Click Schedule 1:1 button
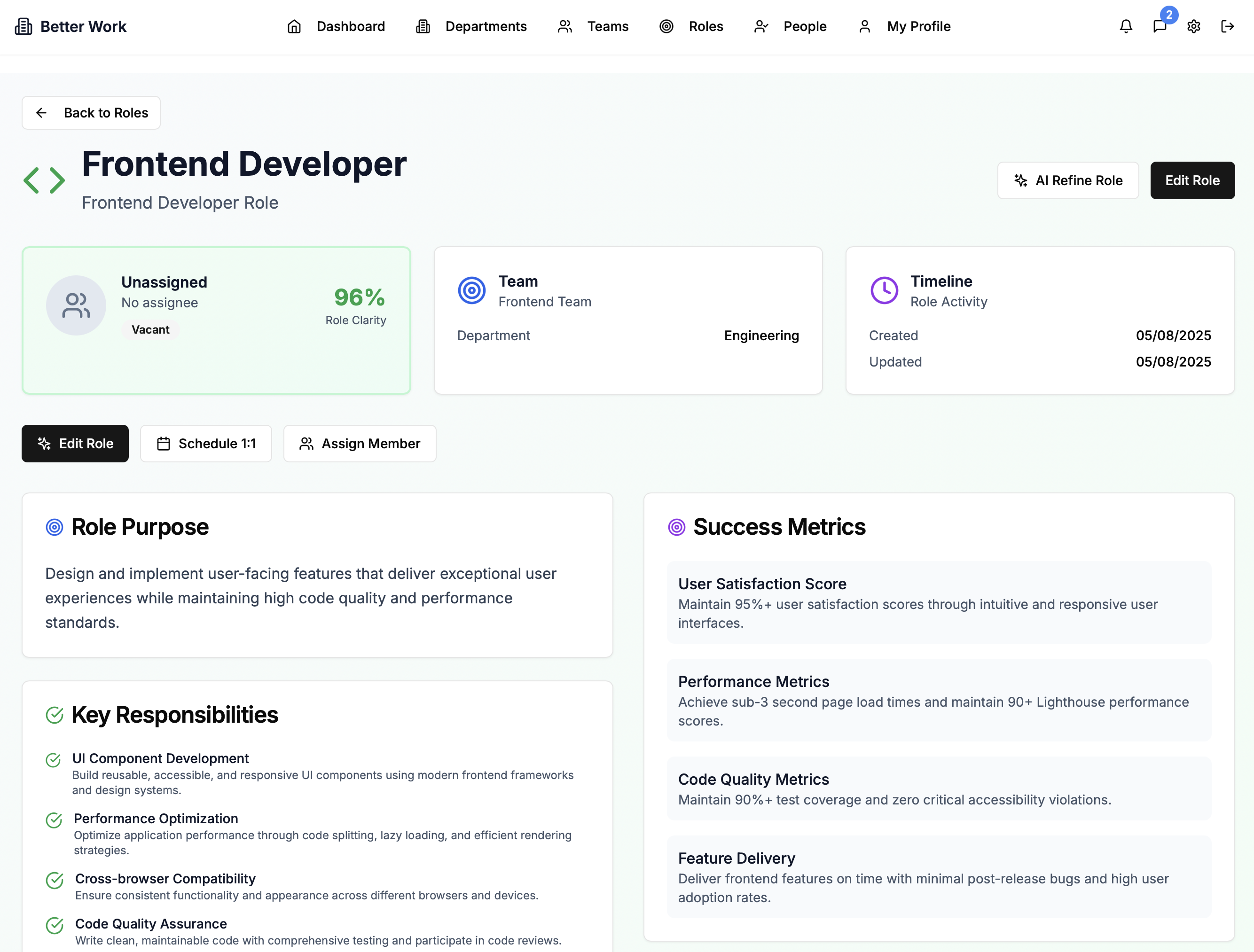The height and width of the screenshot is (952, 1254). click(206, 444)
